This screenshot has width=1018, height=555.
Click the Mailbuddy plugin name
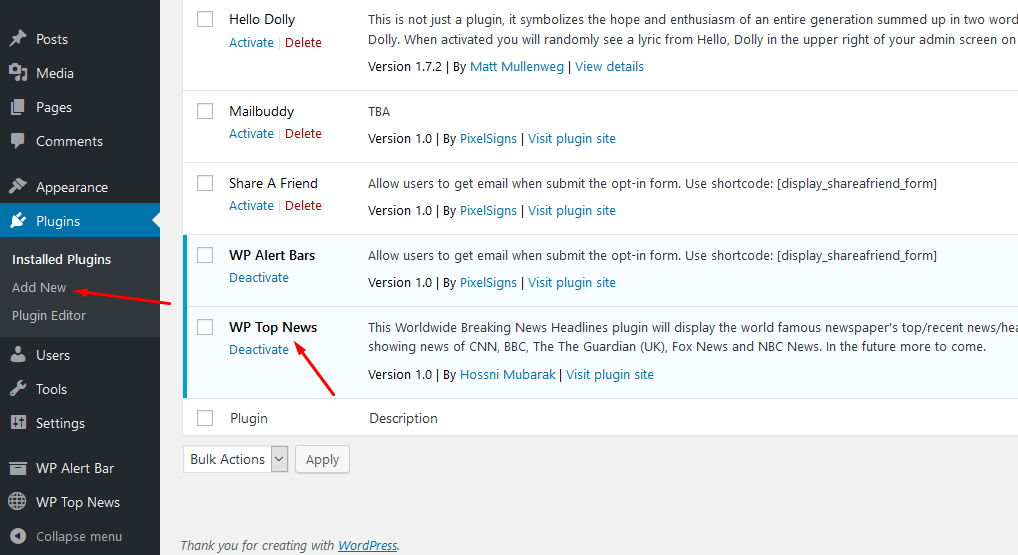(262, 111)
